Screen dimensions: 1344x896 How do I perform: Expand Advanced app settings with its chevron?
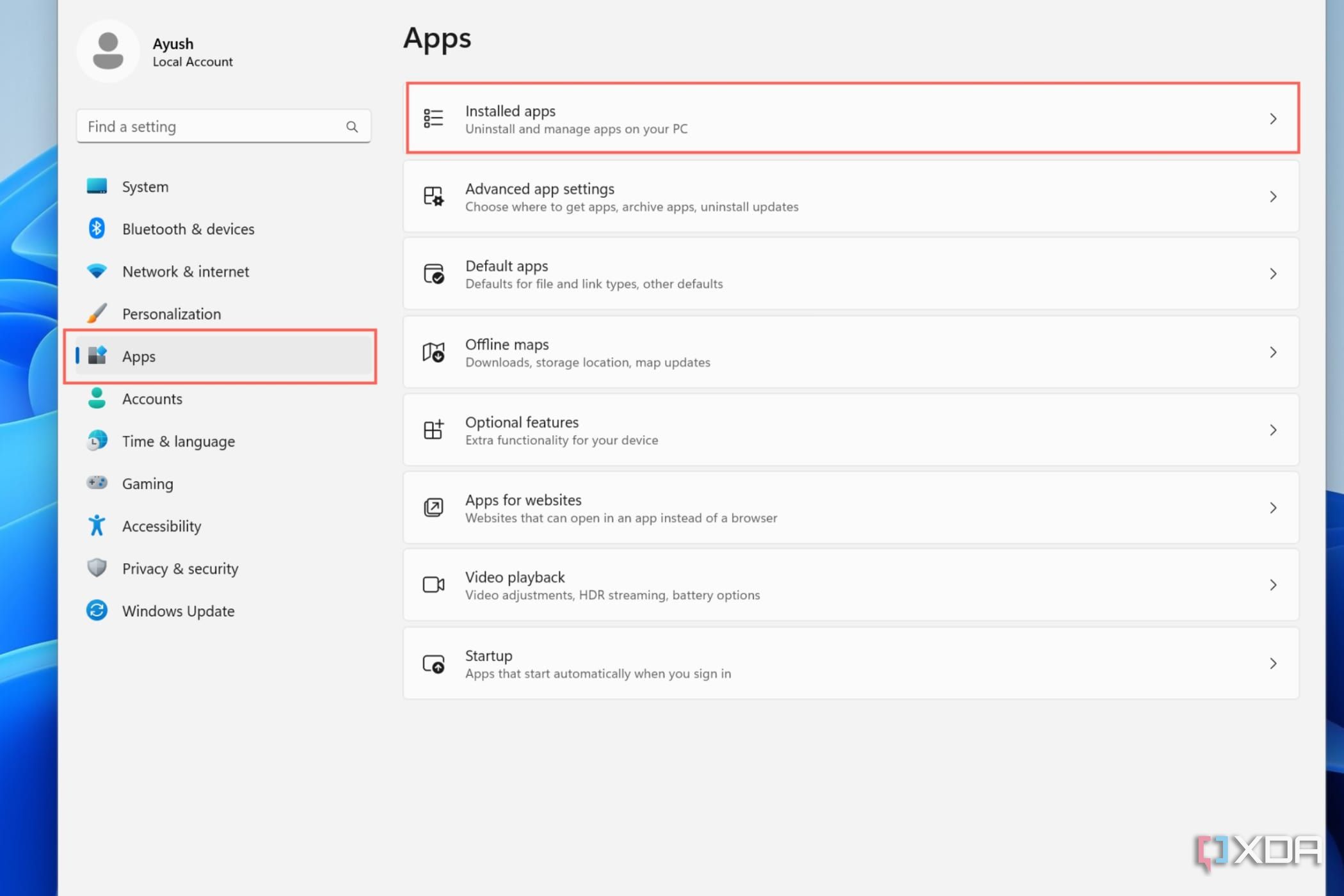(1272, 196)
